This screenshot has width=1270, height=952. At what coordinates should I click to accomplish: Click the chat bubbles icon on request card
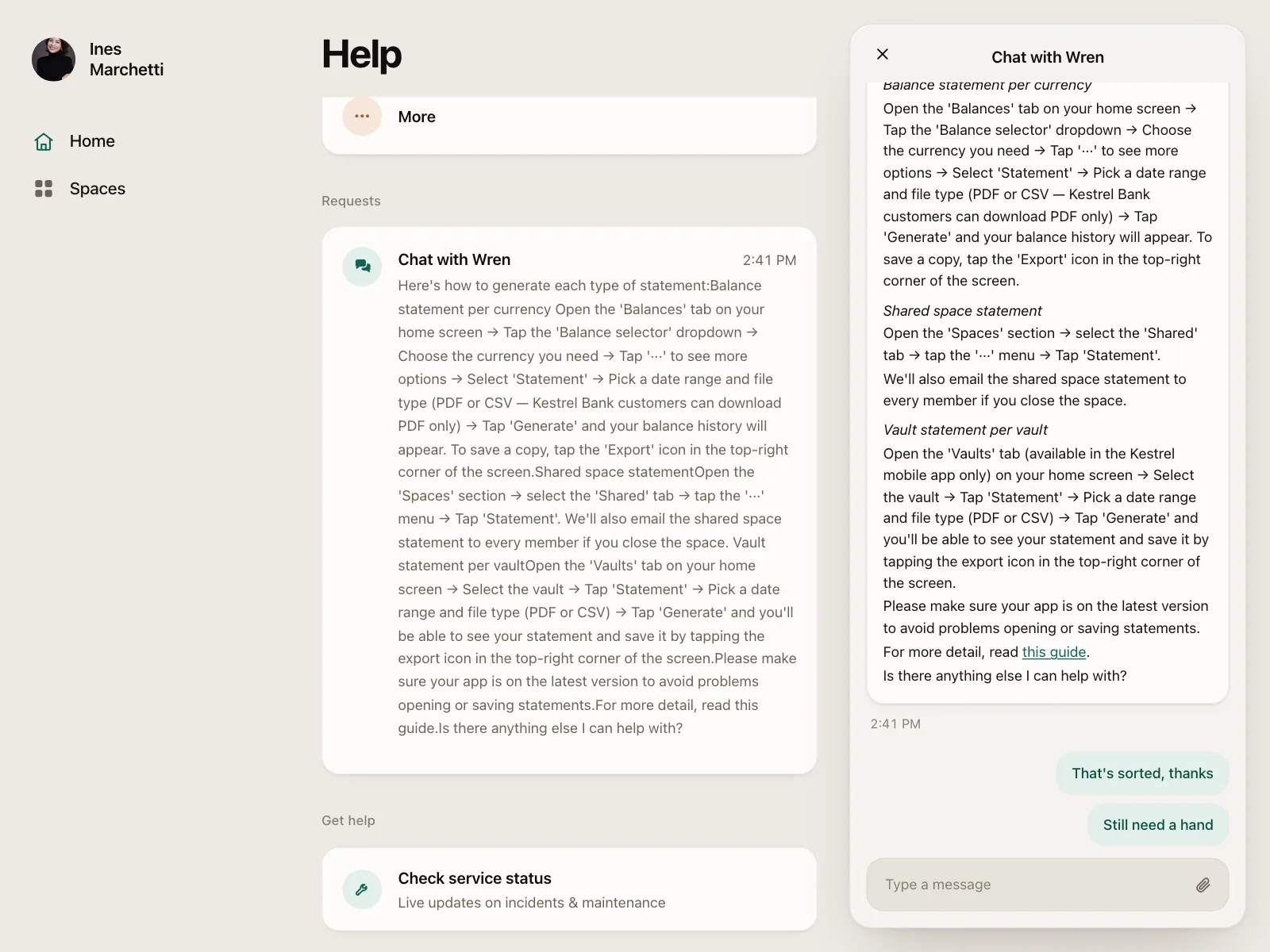pyautogui.click(x=362, y=266)
